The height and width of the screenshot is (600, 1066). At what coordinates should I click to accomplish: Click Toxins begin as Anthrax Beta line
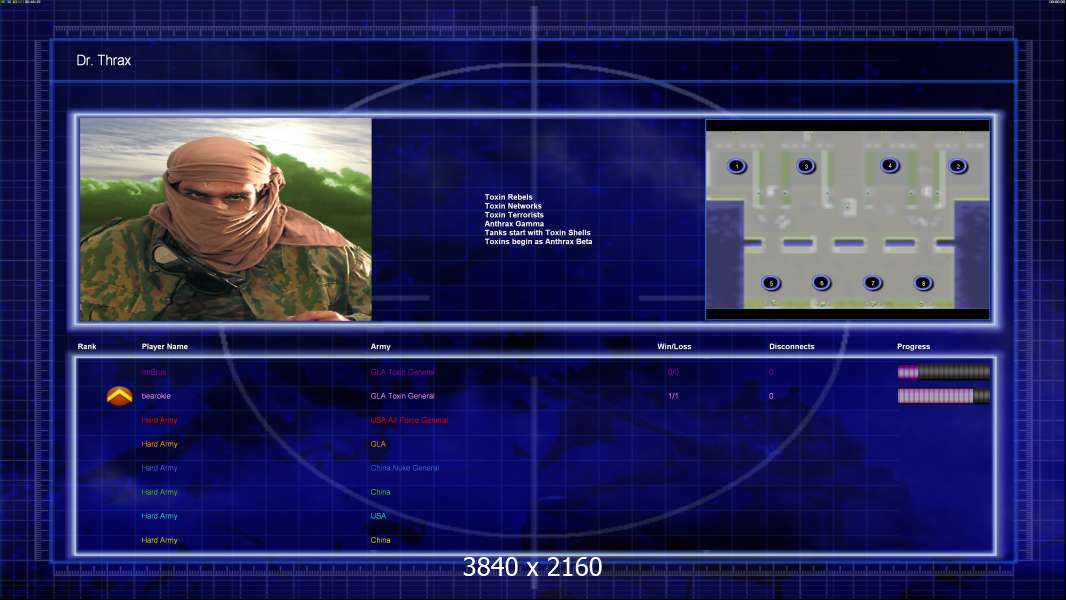pos(538,241)
